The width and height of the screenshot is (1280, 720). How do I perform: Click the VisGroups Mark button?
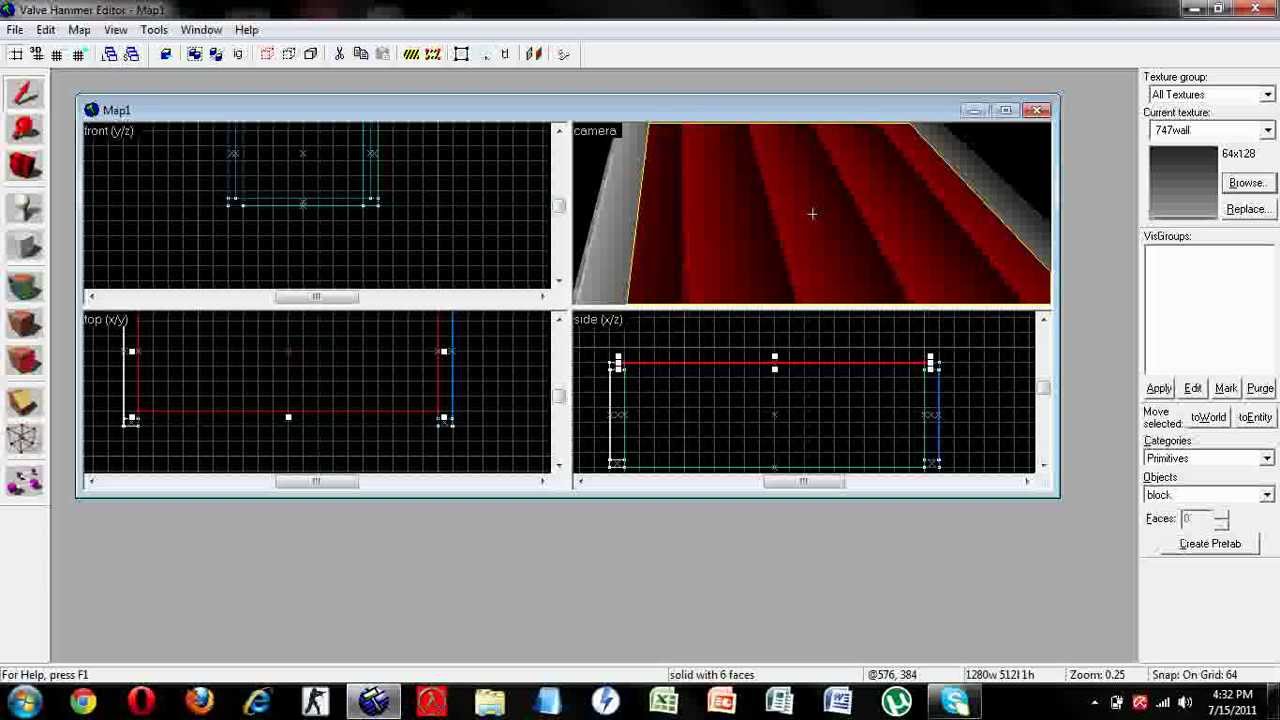1226,388
